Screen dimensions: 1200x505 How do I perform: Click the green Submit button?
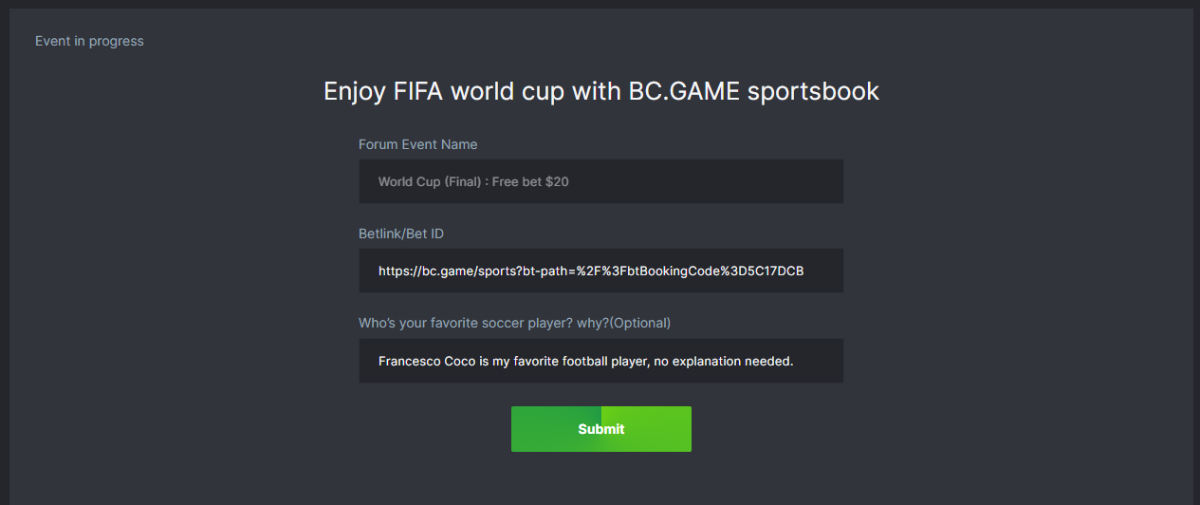pos(601,429)
